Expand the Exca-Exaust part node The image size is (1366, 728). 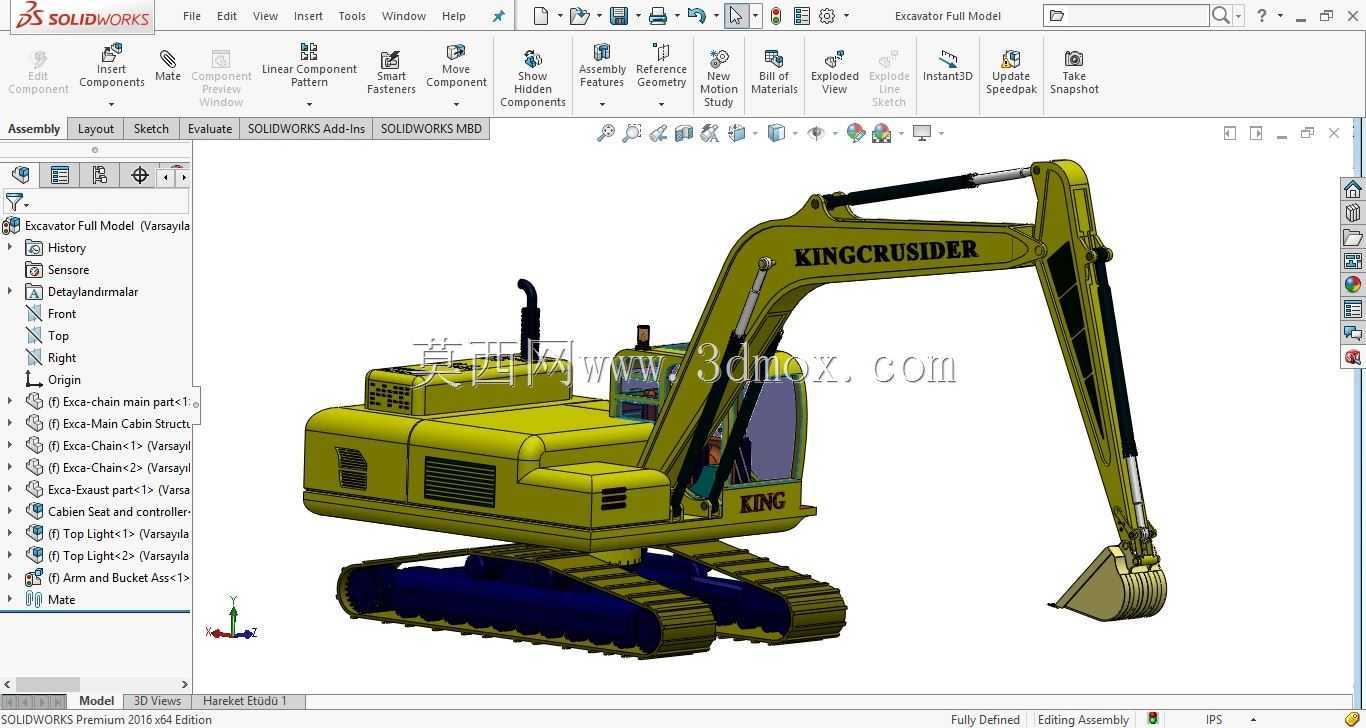point(10,489)
